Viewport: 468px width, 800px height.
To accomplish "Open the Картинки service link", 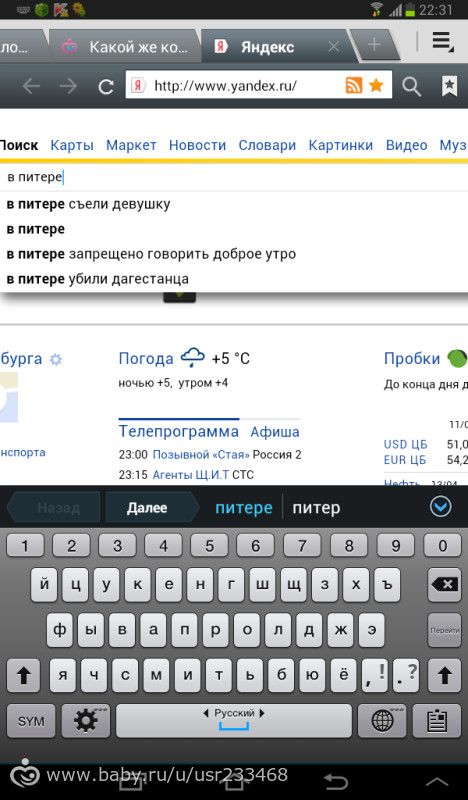I will [341, 145].
